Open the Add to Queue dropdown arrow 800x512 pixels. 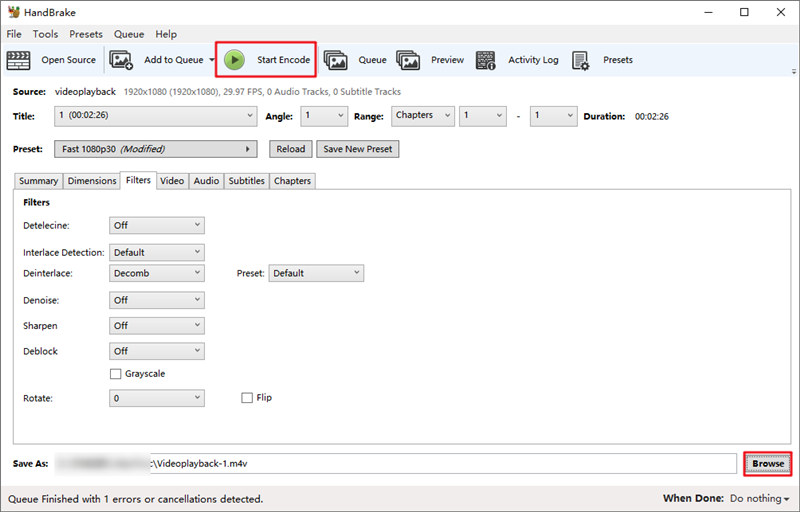(212, 60)
